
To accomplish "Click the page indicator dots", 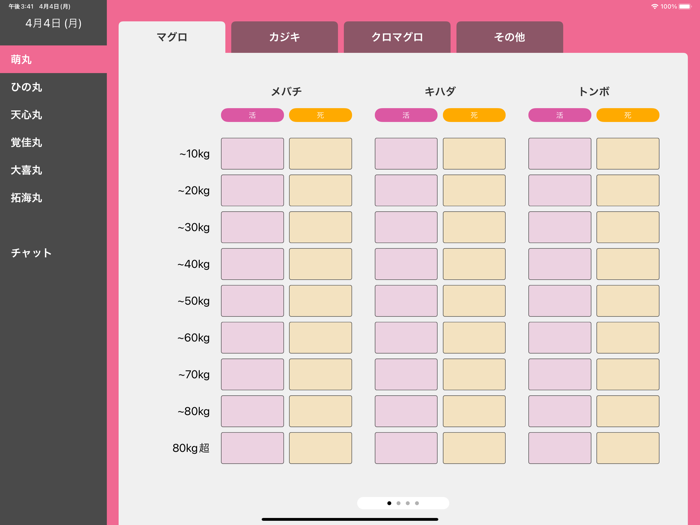I will [403, 503].
